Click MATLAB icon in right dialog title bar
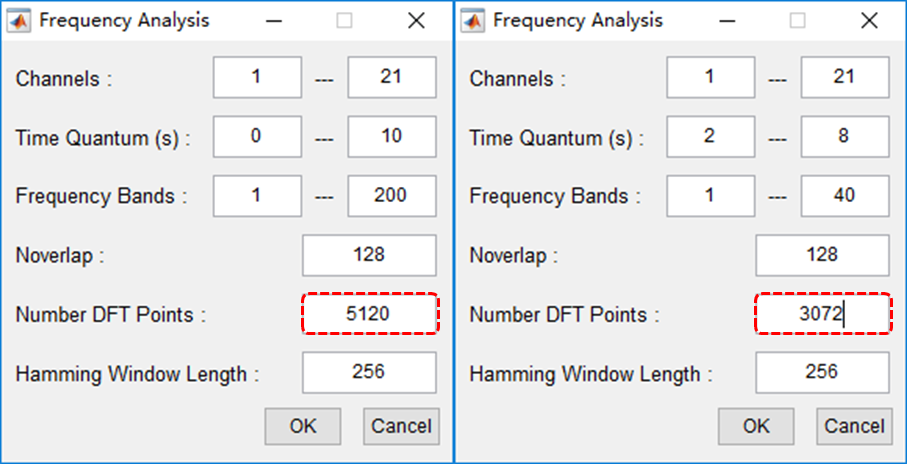The image size is (907, 464). pos(476,20)
